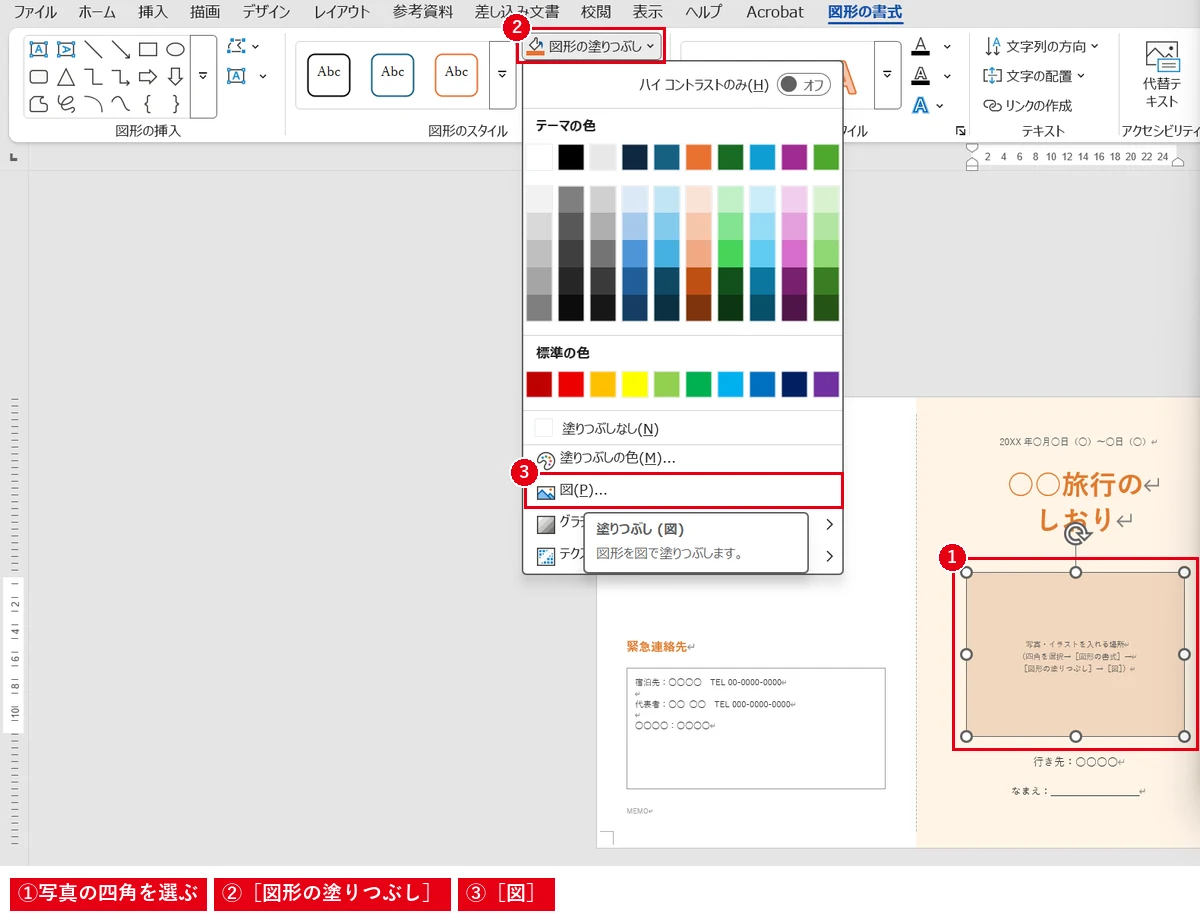Pick the rectangle shape in gallery
The height and width of the screenshot is (922, 1200).
[148, 49]
